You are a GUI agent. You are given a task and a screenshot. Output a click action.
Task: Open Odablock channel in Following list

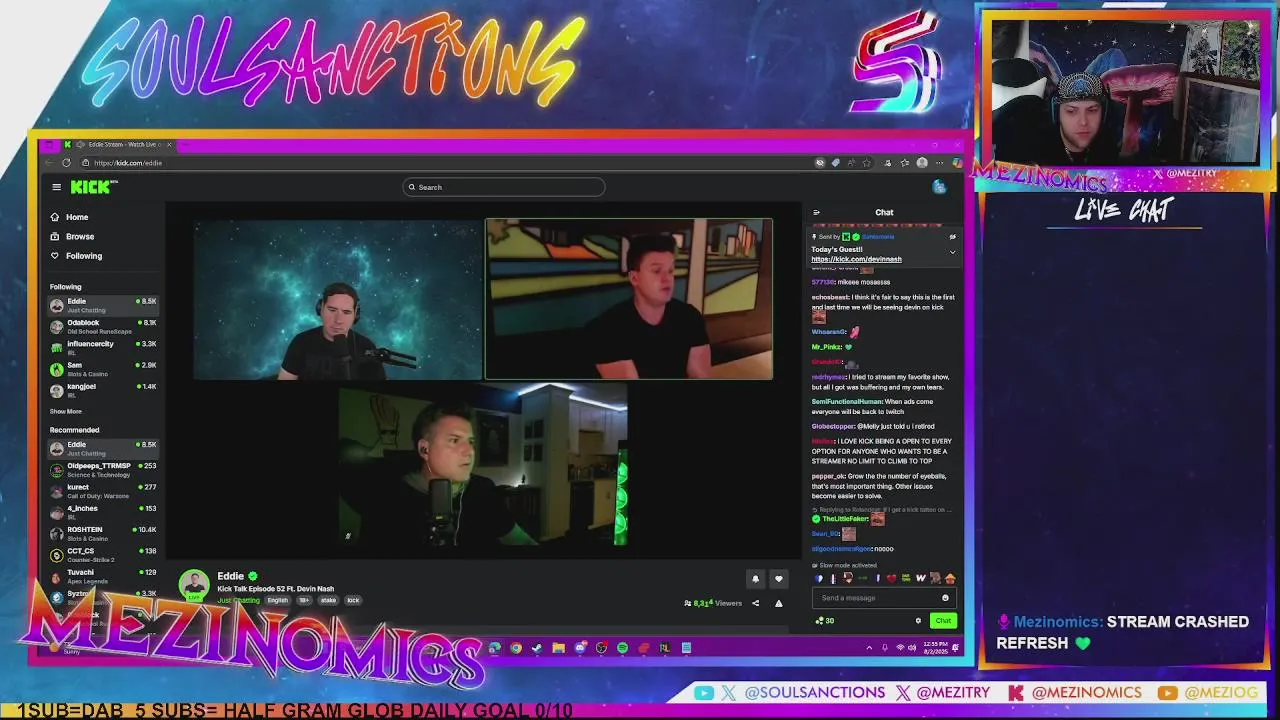tap(104, 326)
